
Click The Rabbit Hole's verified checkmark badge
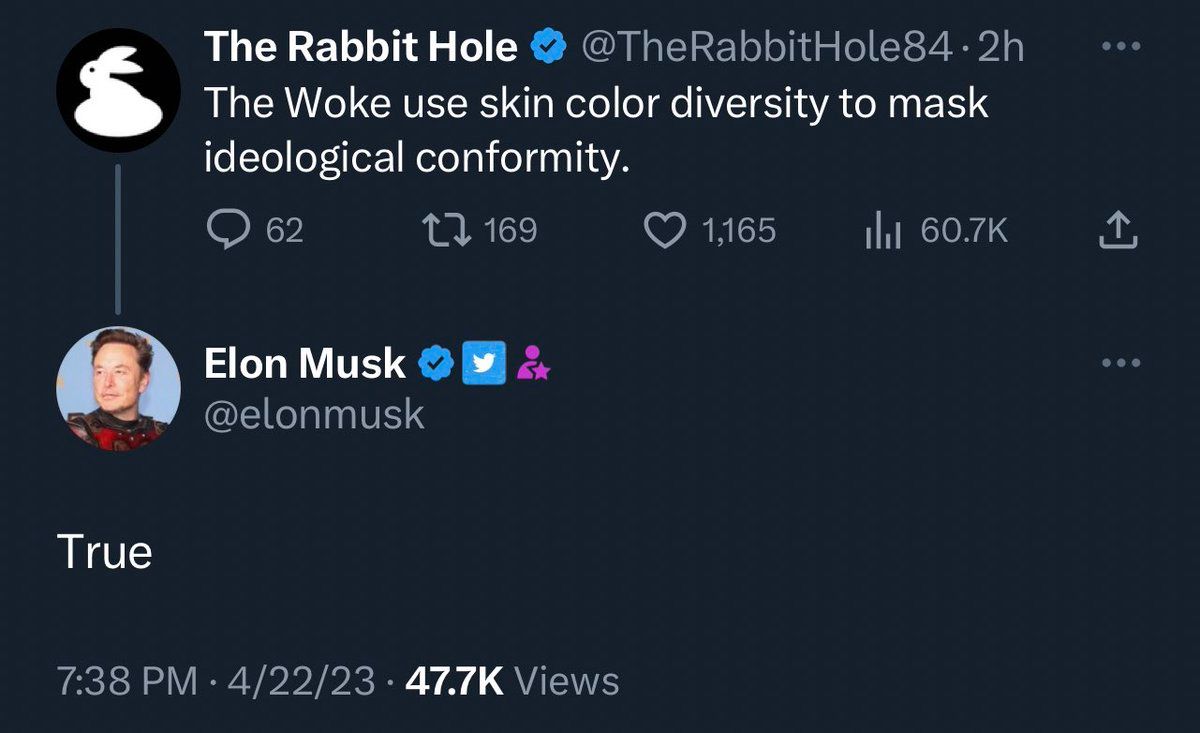coord(547,47)
